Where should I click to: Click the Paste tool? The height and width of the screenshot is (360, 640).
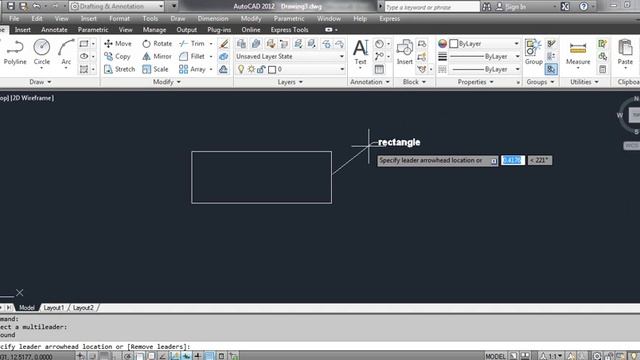625,52
